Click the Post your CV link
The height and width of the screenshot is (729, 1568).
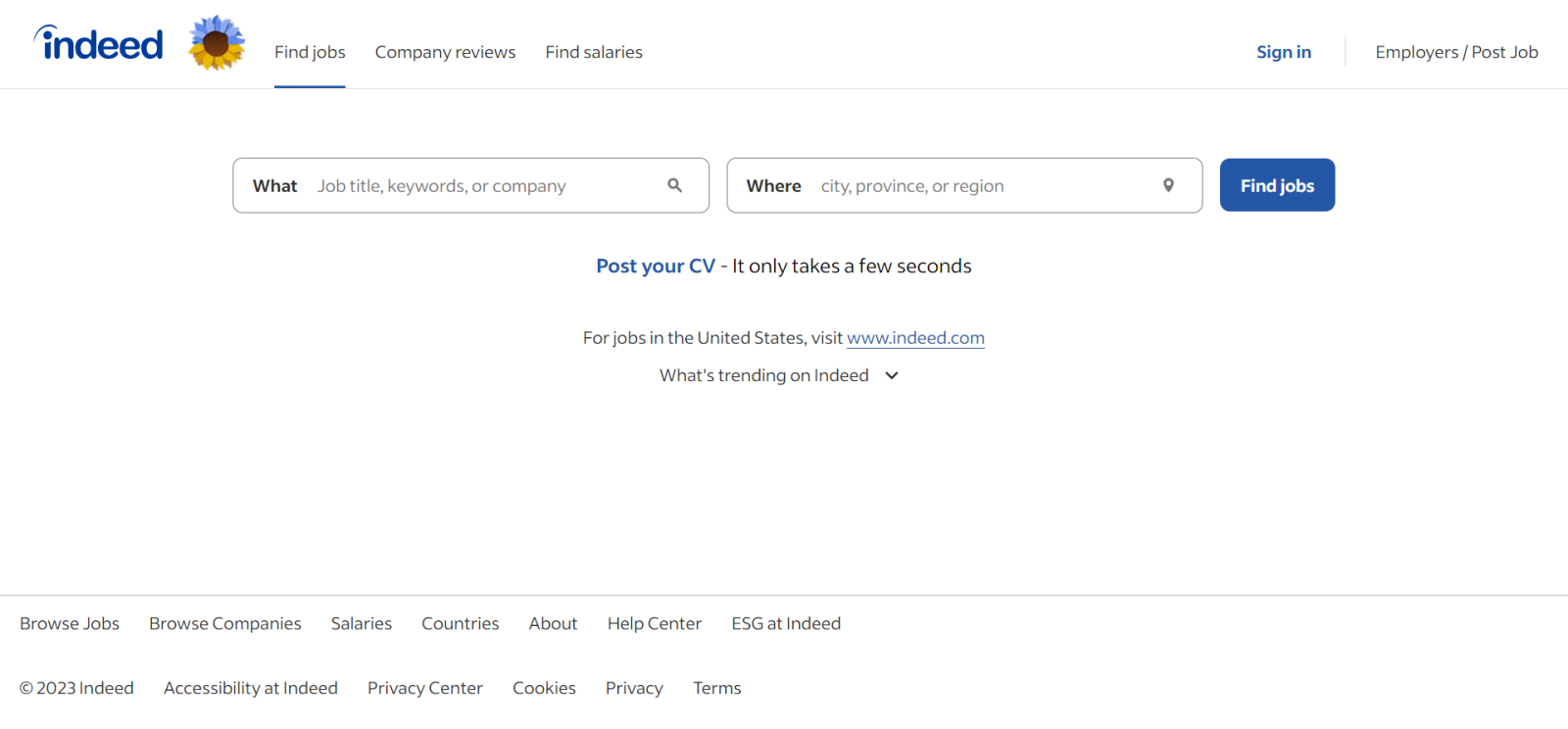(656, 267)
